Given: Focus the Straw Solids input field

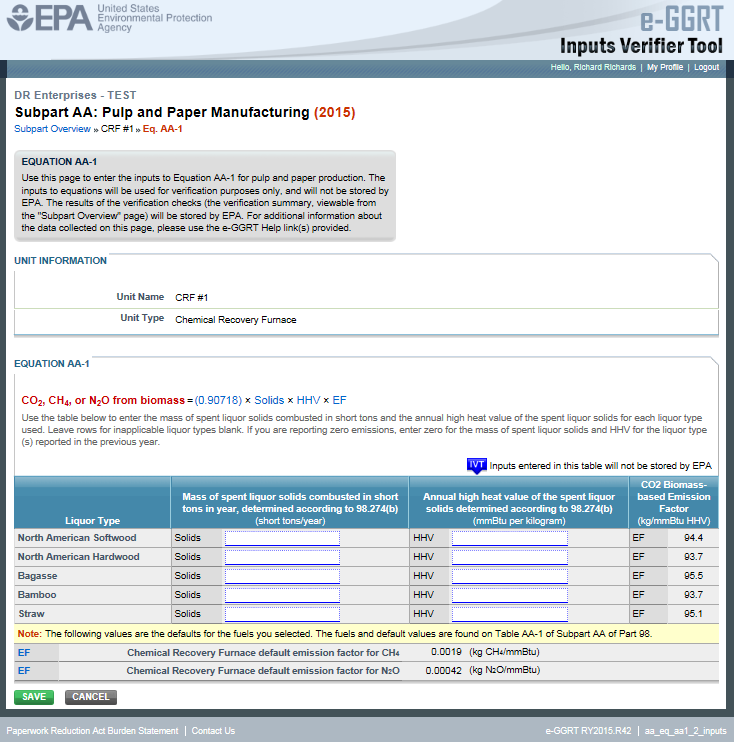Looking at the screenshot, I should click(283, 614).
